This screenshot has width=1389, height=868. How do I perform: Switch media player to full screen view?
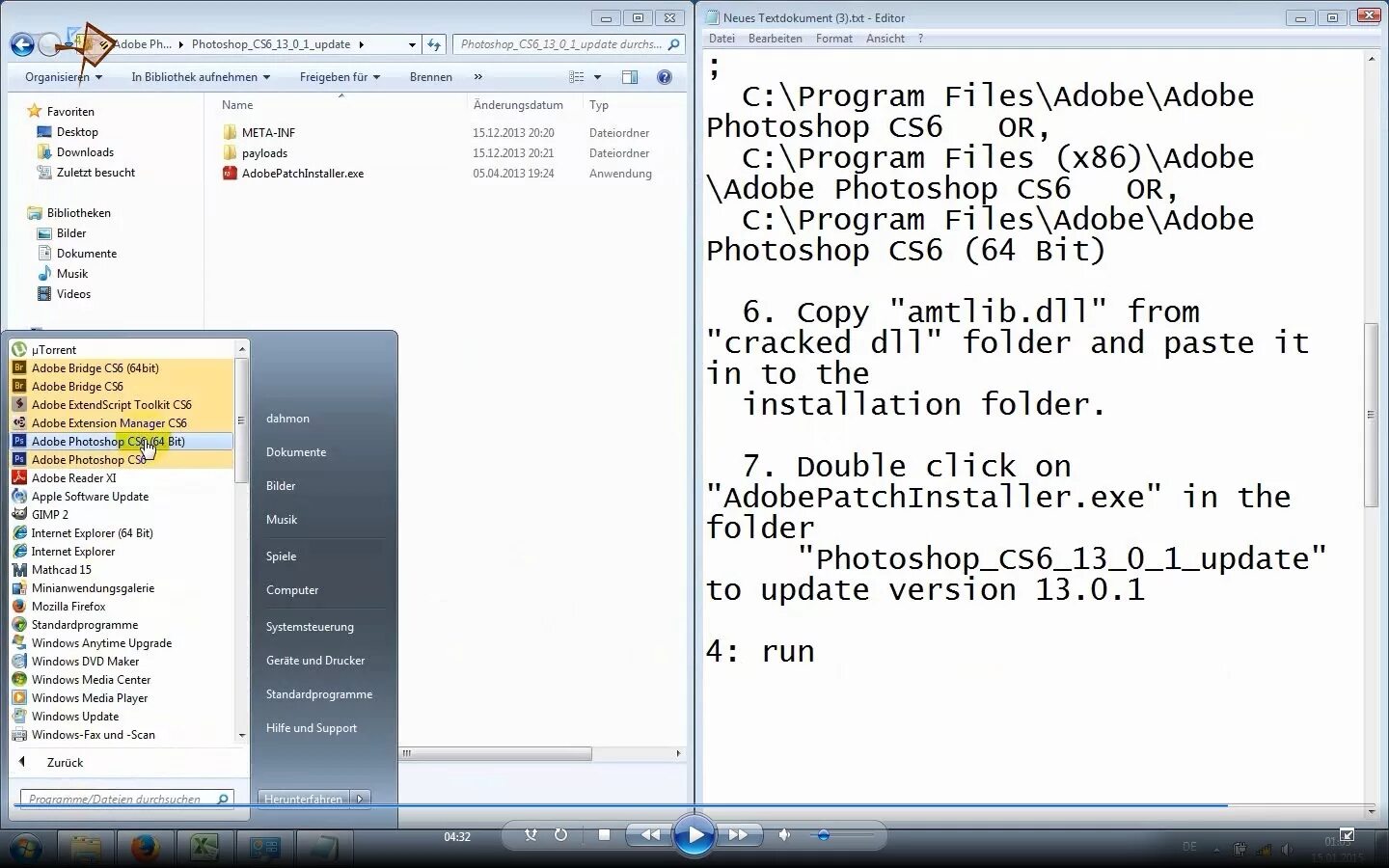[x=1348, y=834]
